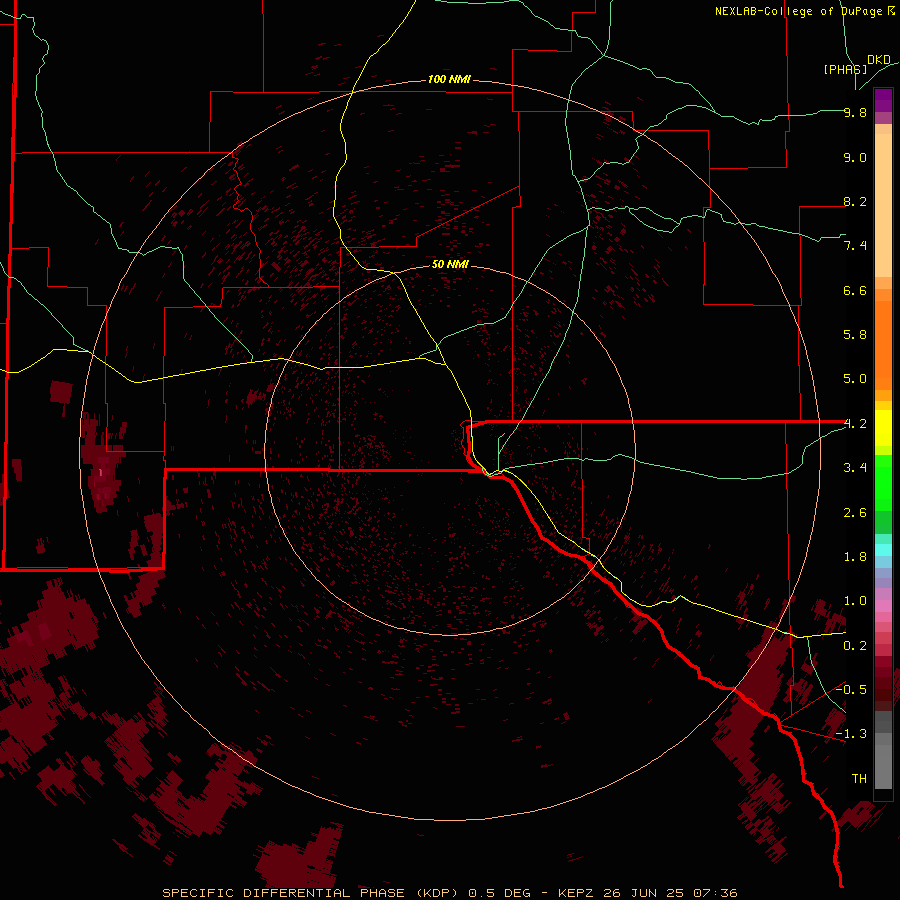Click the 3.4 scale value
The height and width of the screenshot is (900, 900).
855,468
